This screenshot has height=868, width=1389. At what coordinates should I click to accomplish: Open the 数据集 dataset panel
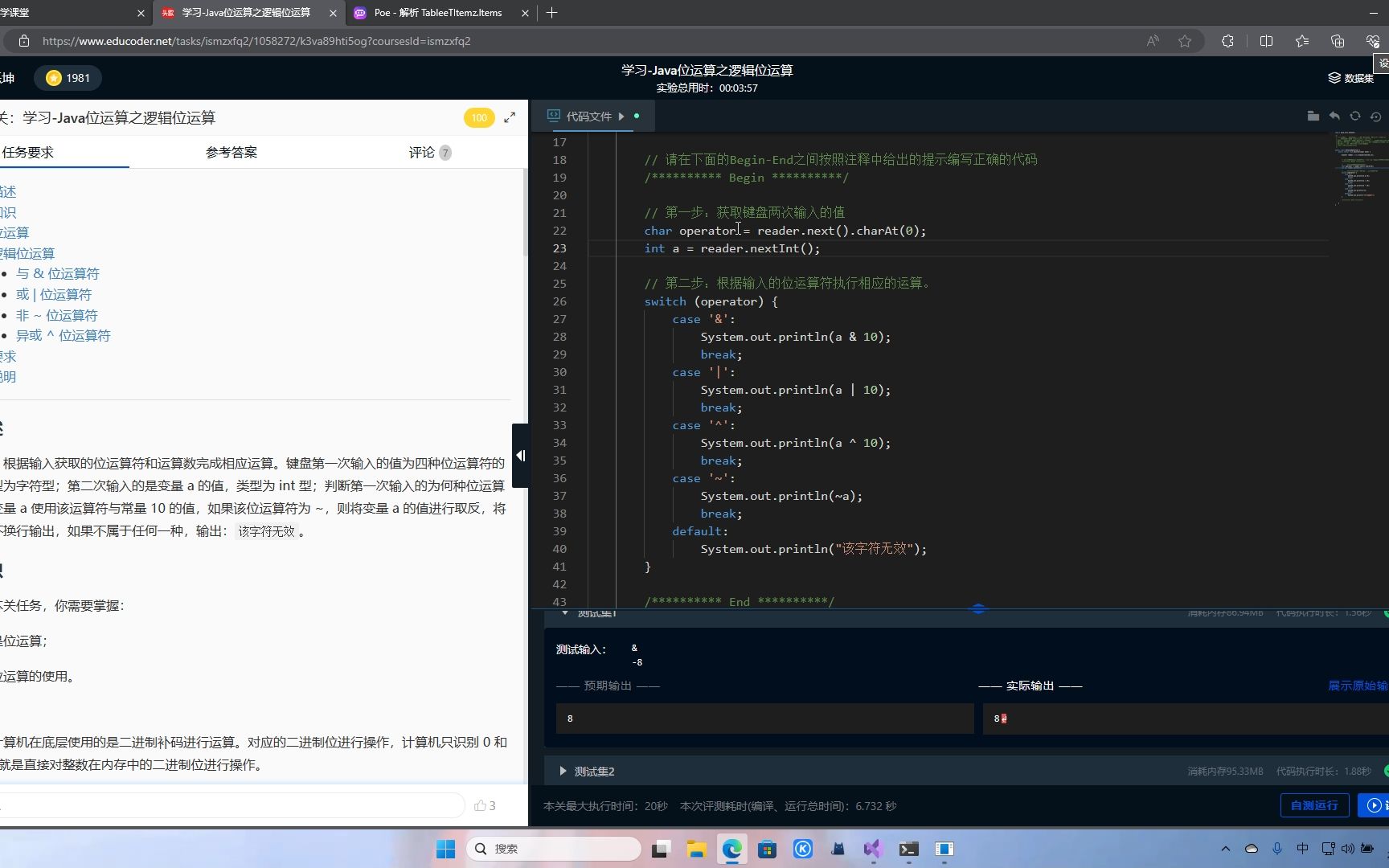click(x=1350, y=78)
